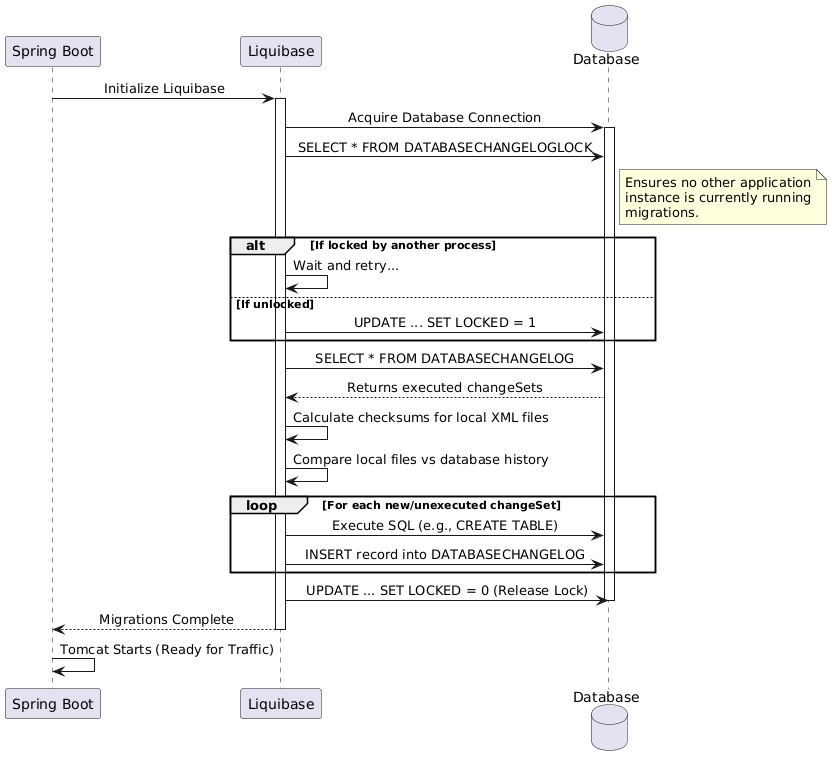Click the top Database cylinder icon

click(609, 28)
